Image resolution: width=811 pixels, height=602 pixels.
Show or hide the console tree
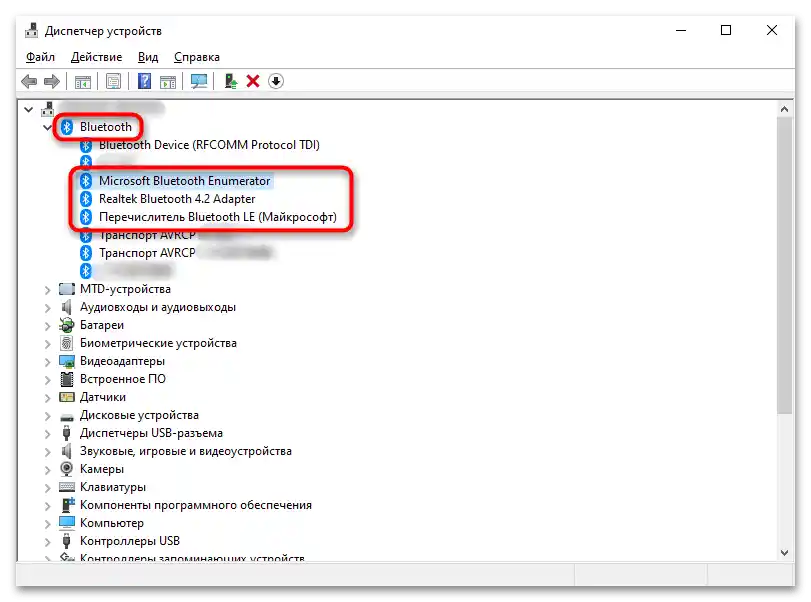coord(83,81)
